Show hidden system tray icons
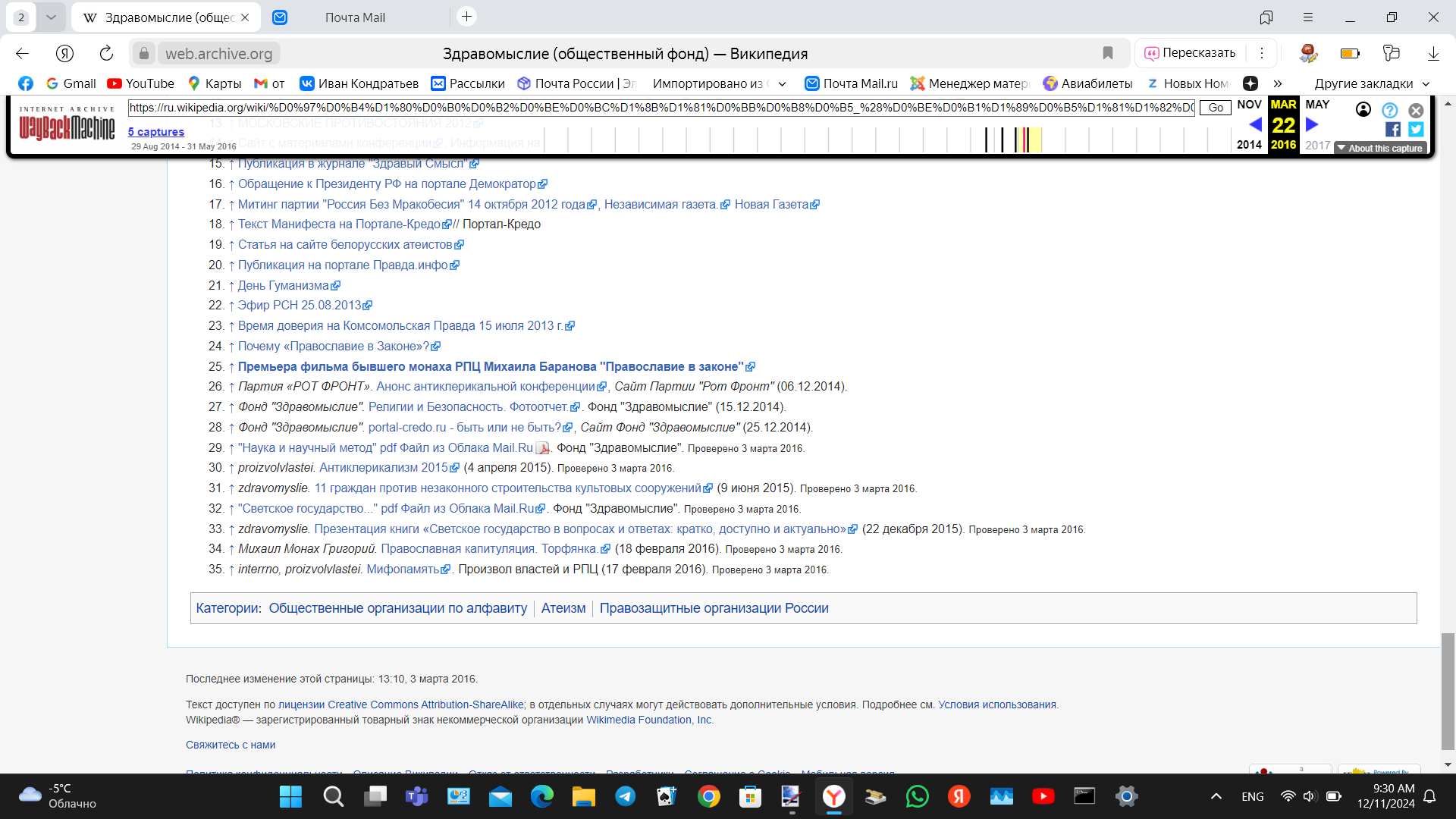 [1216, 796]
